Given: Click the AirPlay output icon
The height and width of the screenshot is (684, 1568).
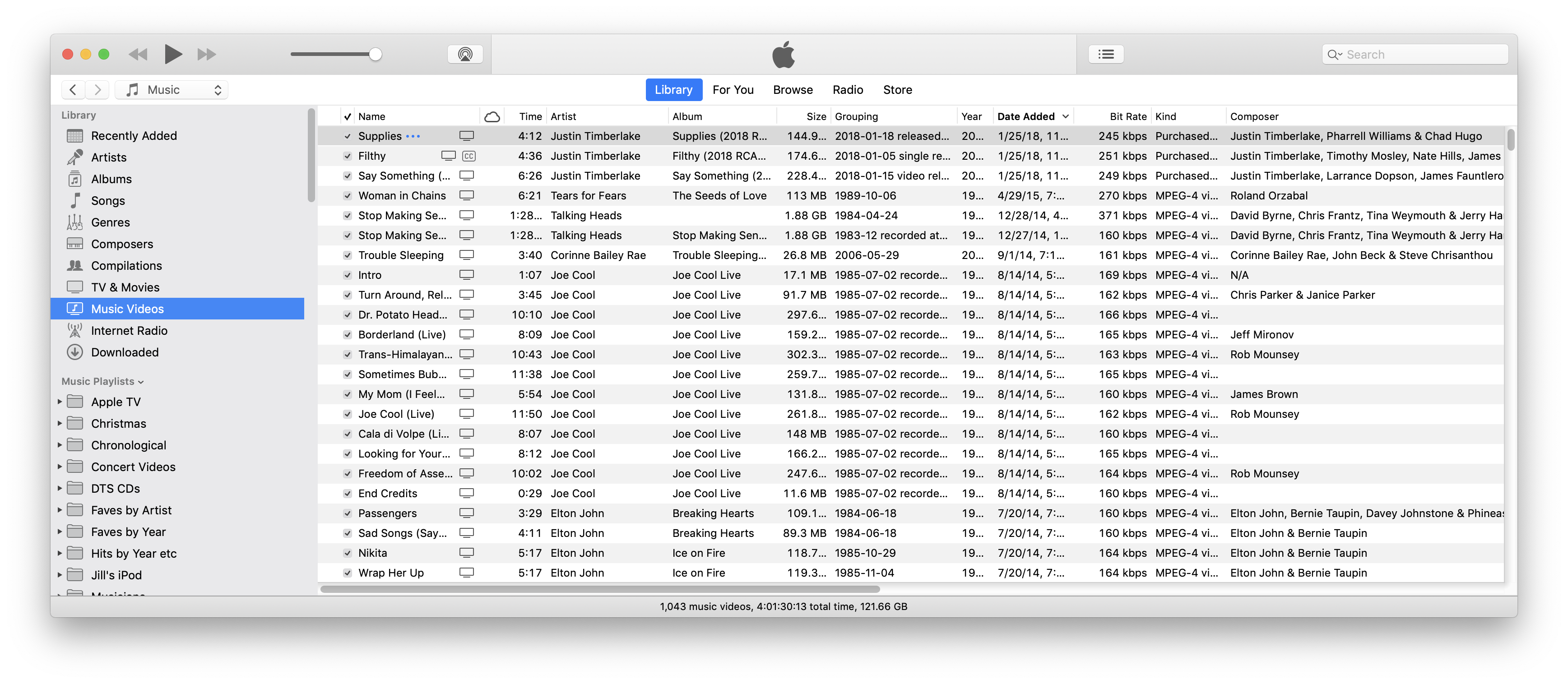Looking at the screenshot, I should (x=465, y=55).
